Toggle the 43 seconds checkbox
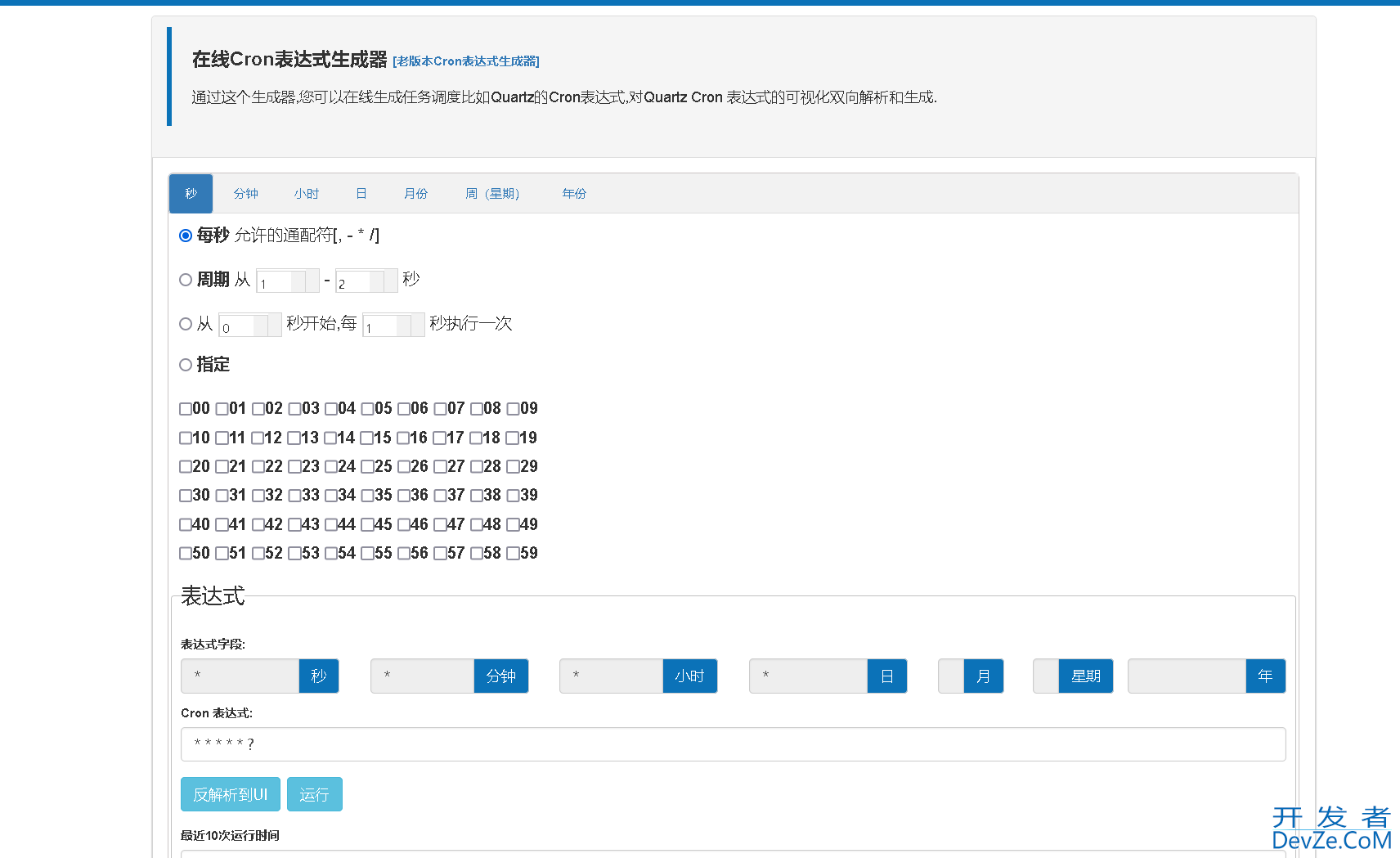Image resolution: width=1400 pixels, height=858 pixels. (294, 525)
